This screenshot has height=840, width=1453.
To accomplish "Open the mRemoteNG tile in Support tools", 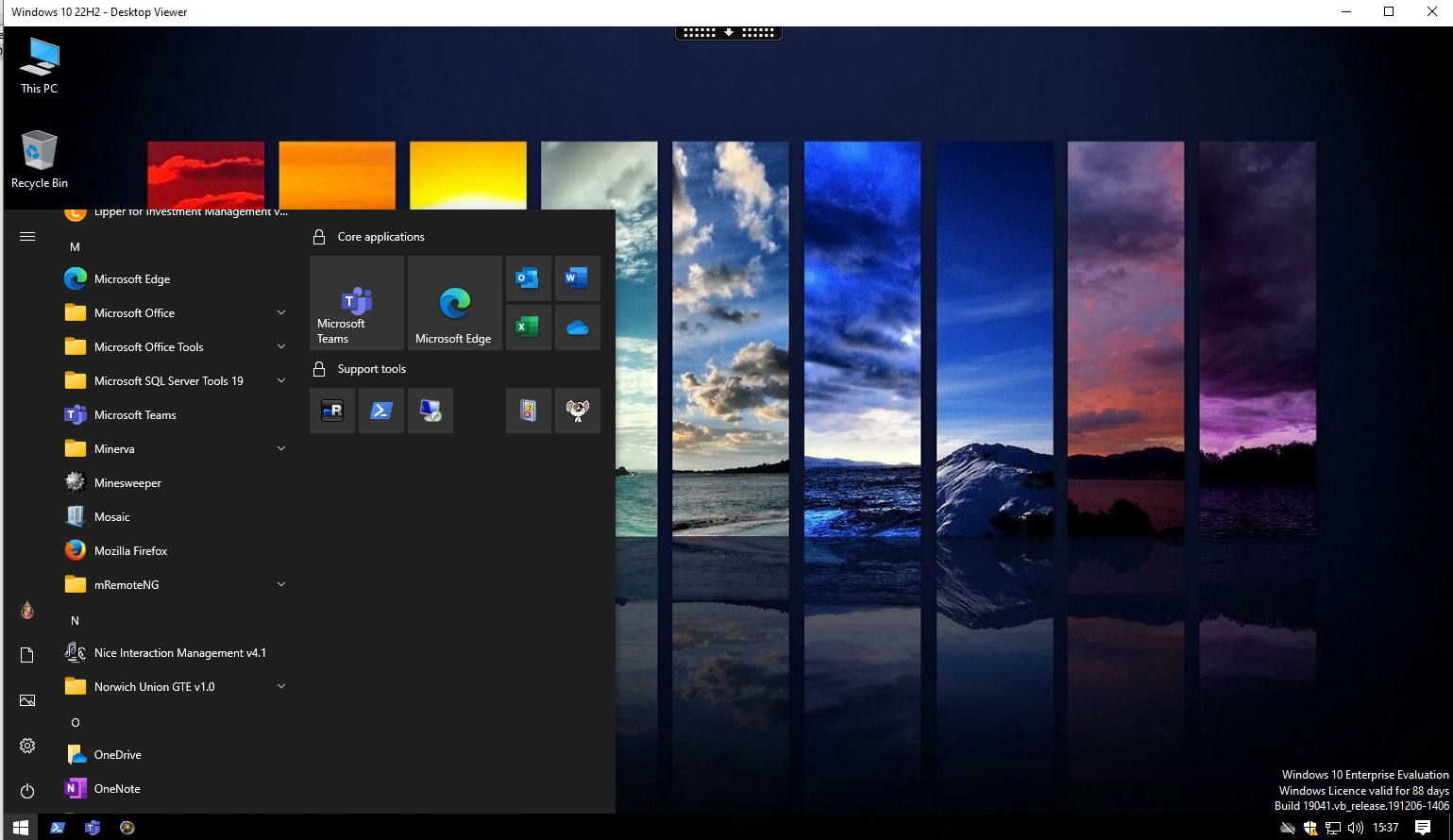I will [x=332, y=411].
